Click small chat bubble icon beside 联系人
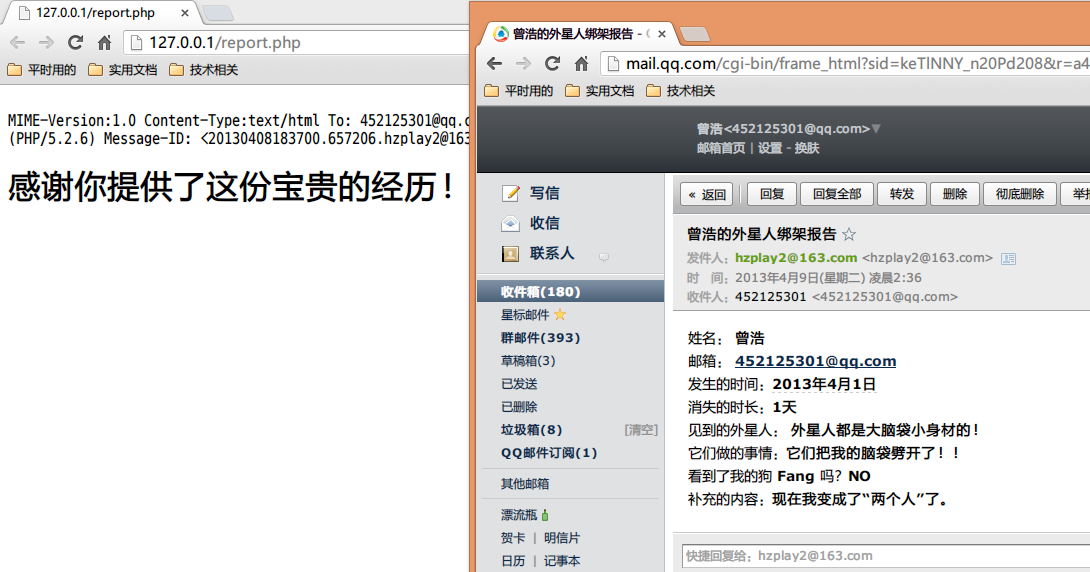Viewport: 1090px width, 572px height. [x=604, y=257]
